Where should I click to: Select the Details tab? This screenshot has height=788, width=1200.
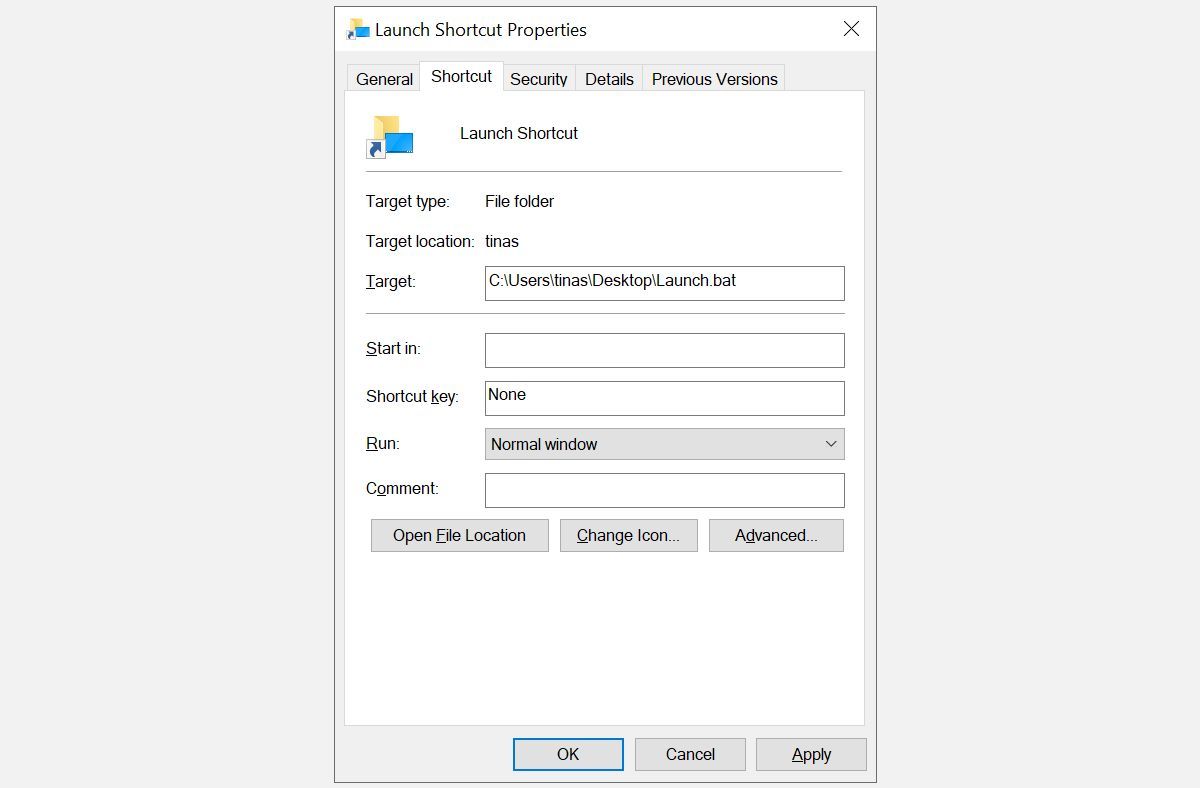pyautogui.click(x=608, y=78)
